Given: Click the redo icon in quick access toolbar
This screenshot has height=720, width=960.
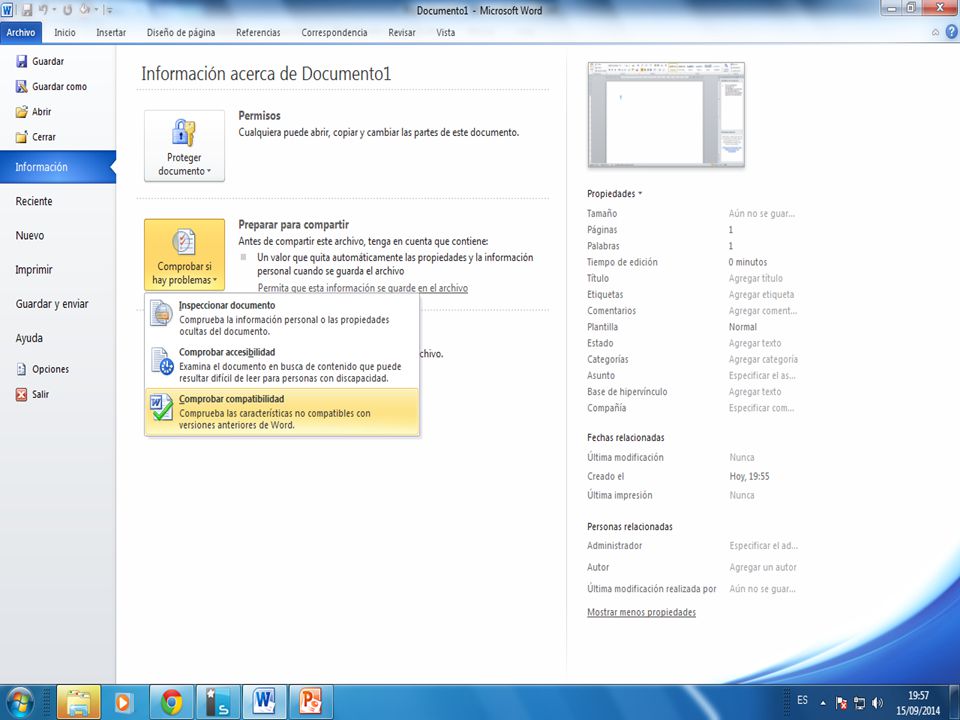Looking at the screenshot, I should point(67,10).
